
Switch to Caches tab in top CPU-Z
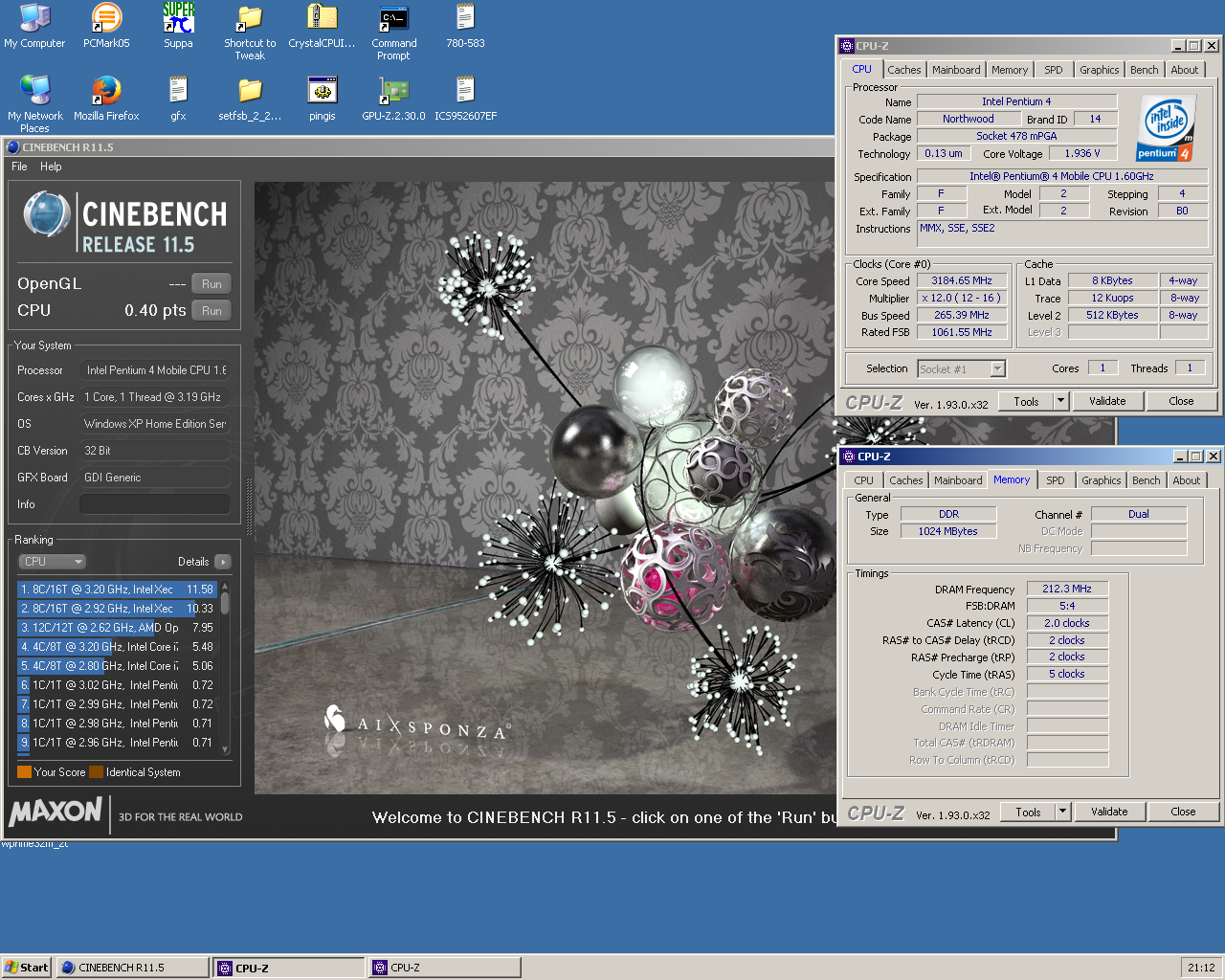coord(903,70)
